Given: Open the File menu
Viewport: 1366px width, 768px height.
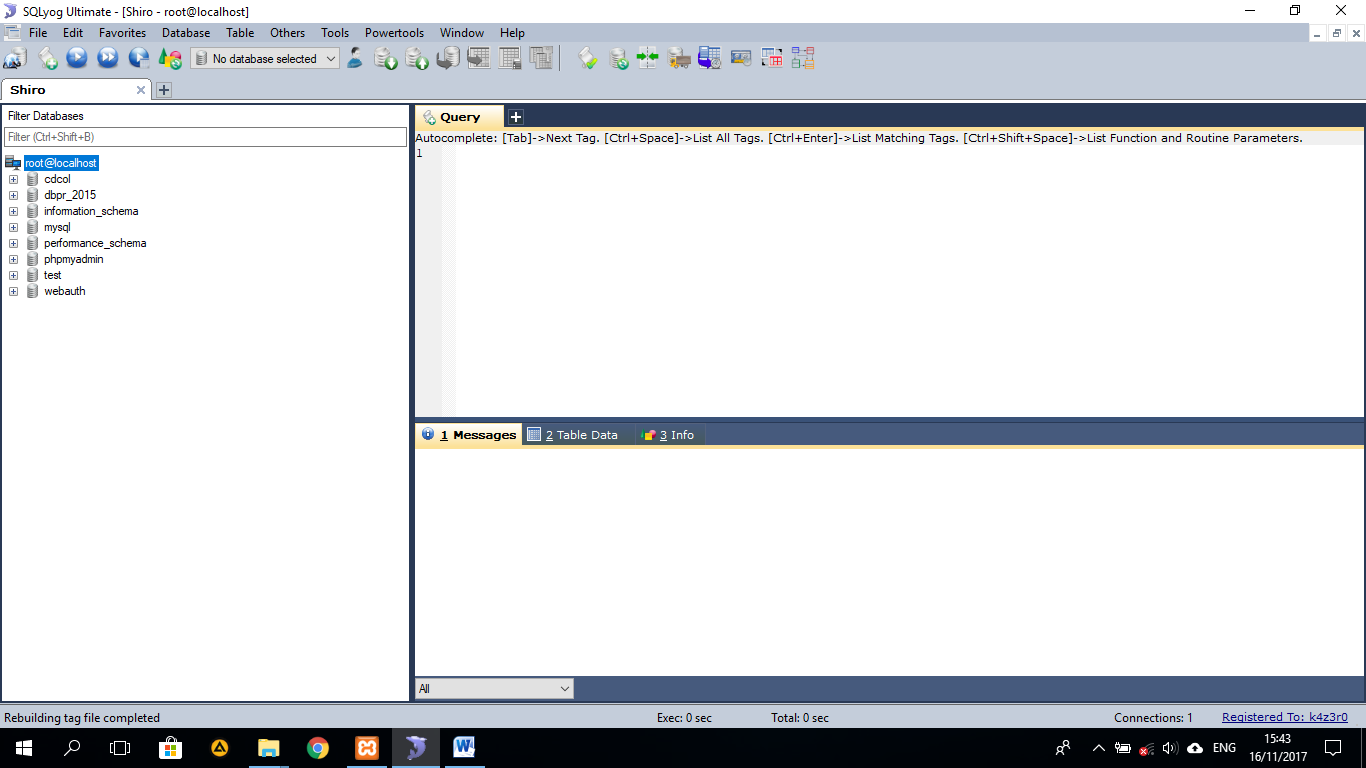Looking at the screenshot, I should pyautogui.click(x=38, y=33).
